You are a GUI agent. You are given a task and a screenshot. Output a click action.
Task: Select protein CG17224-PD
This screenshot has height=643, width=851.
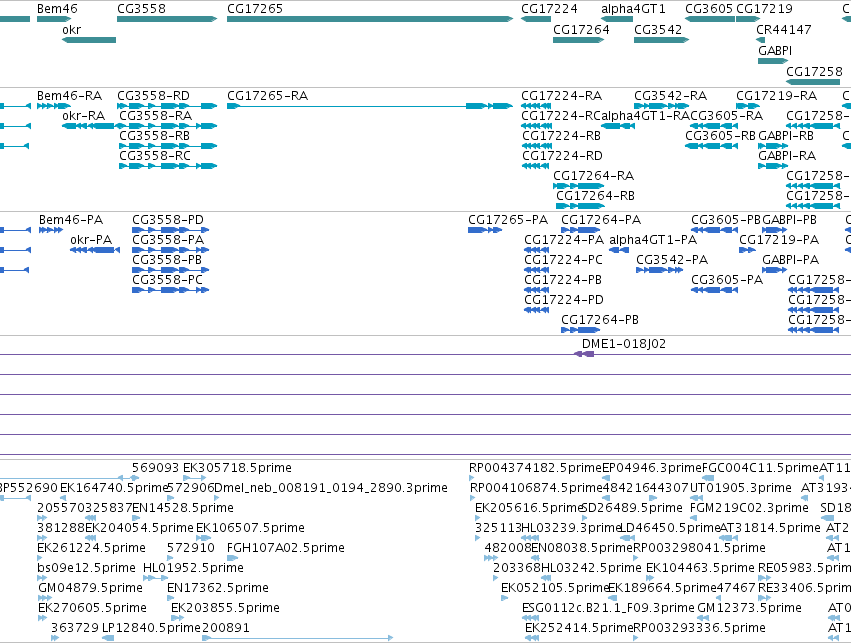click(x=564, y=300)
